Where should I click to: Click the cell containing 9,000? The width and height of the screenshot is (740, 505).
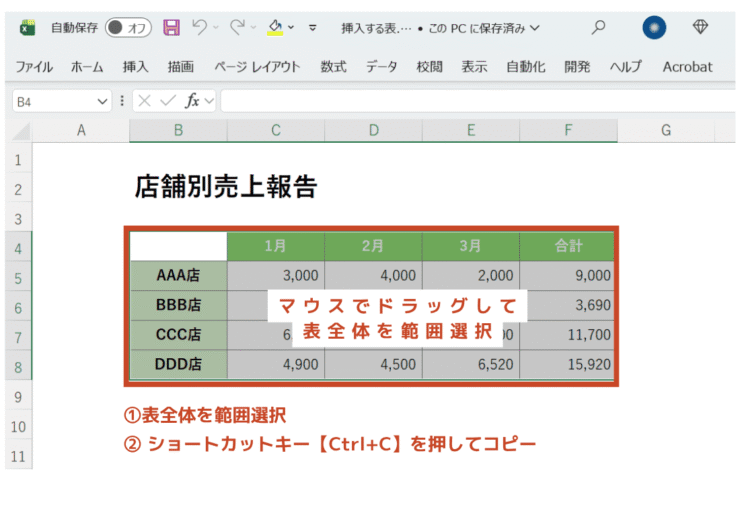[568, 275]
